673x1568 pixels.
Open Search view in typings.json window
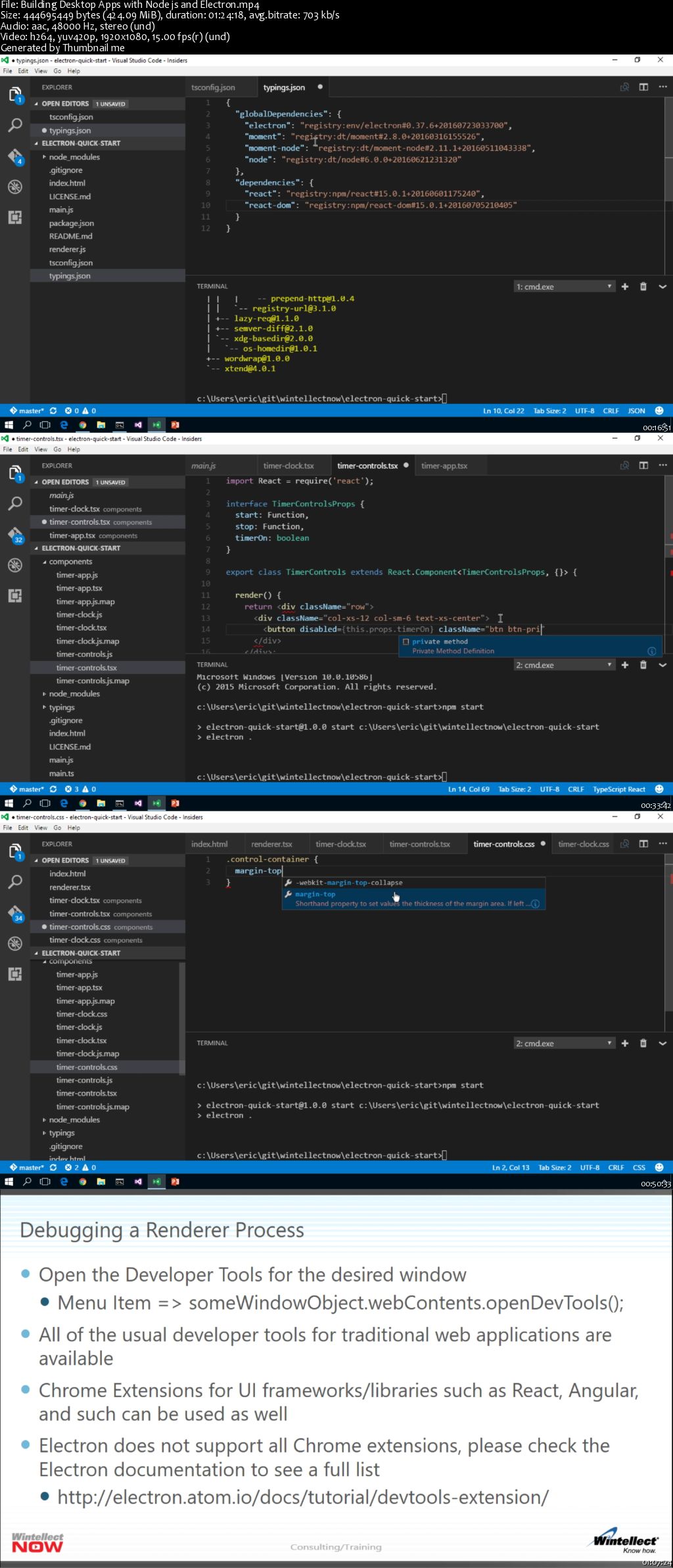click(x=15, y=125)
